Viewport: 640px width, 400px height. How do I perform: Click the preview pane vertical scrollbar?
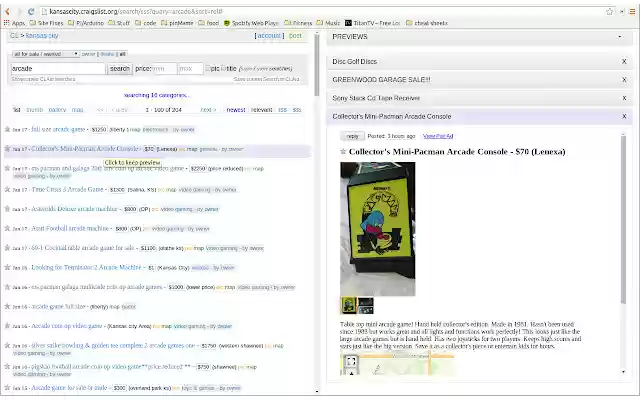623,218
